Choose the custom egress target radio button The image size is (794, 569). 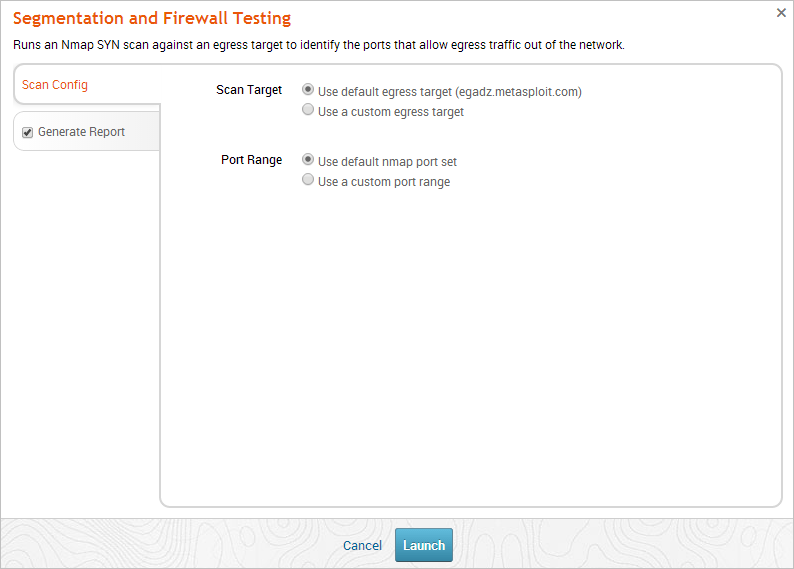pyautogui.click(x=308, y=111)
